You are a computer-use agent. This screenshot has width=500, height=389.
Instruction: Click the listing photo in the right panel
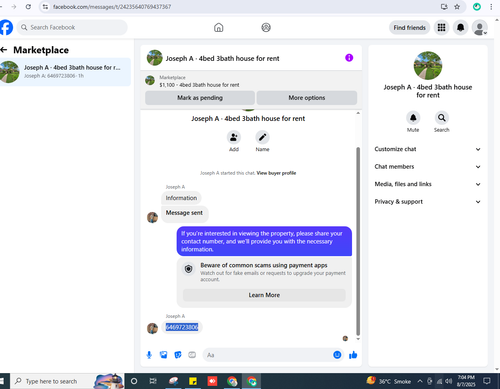[x=428, y=66]
